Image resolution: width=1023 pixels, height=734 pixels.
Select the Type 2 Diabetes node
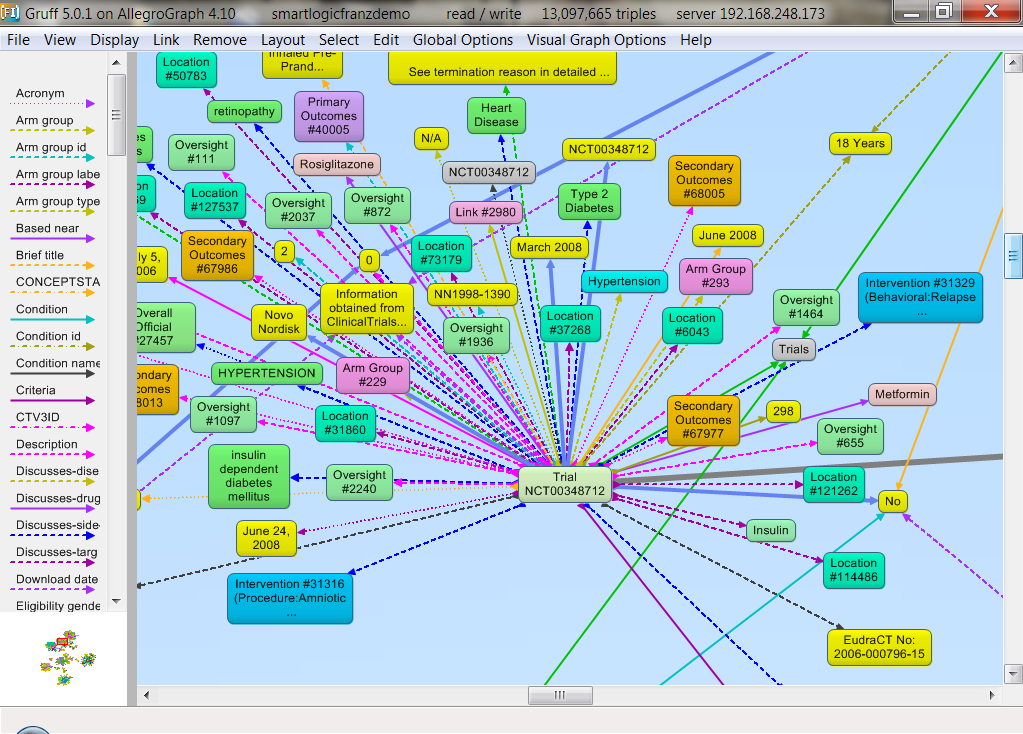click(x=589, y=201)
